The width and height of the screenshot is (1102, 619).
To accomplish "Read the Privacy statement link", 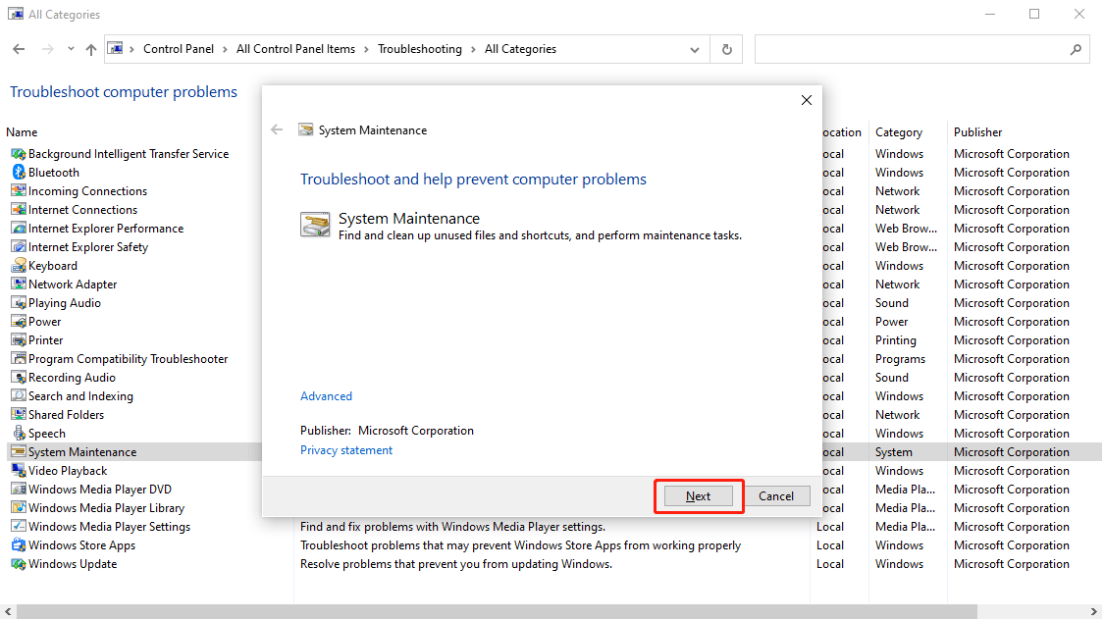I will 346,450.
